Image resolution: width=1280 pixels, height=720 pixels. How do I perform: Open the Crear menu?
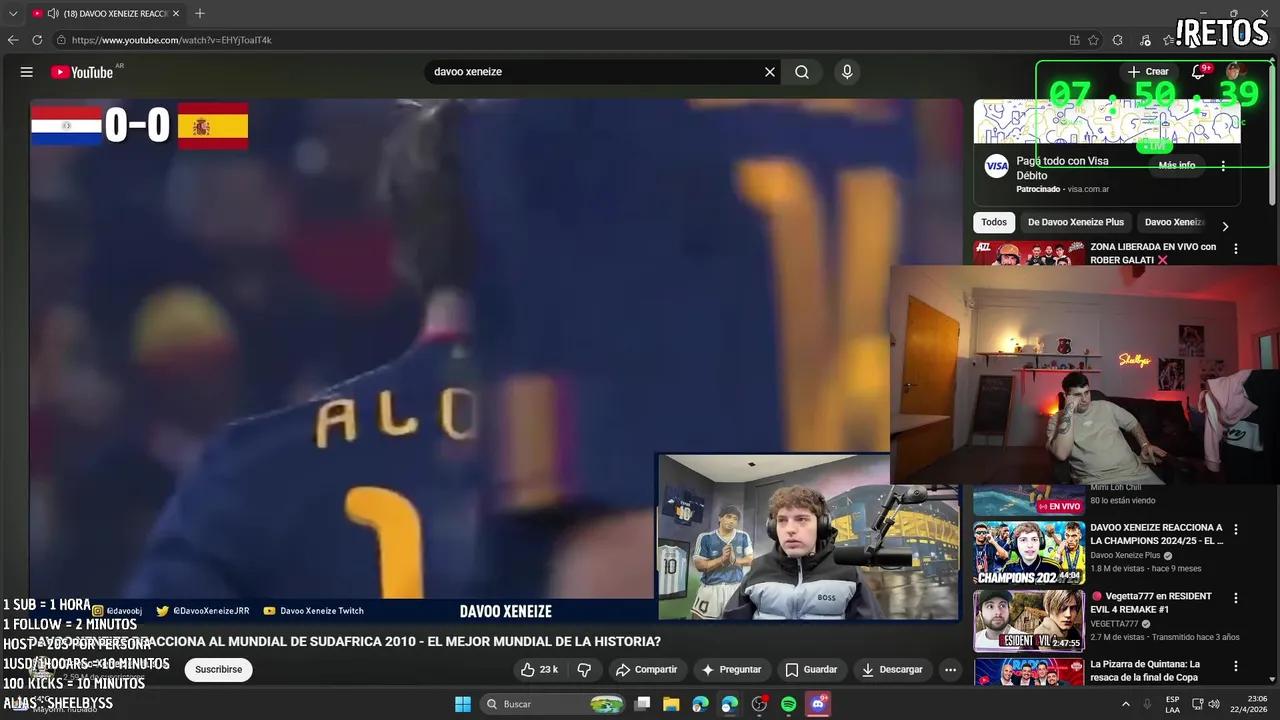coord(1148,72)
